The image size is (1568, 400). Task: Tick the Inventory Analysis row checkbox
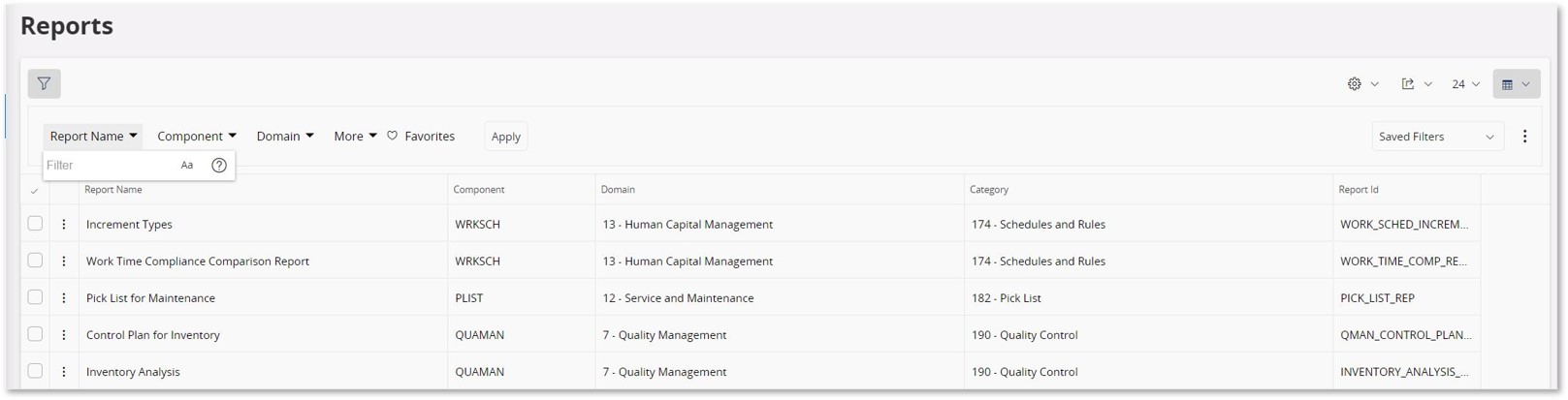point(36,371)
